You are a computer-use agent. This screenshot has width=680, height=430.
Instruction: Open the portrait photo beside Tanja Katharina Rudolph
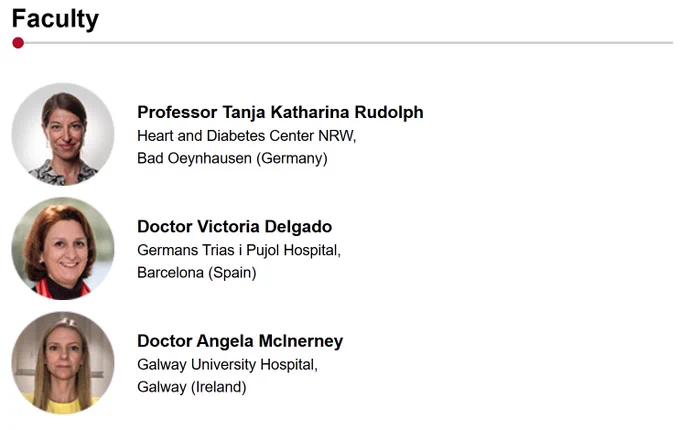click(63, 134)
